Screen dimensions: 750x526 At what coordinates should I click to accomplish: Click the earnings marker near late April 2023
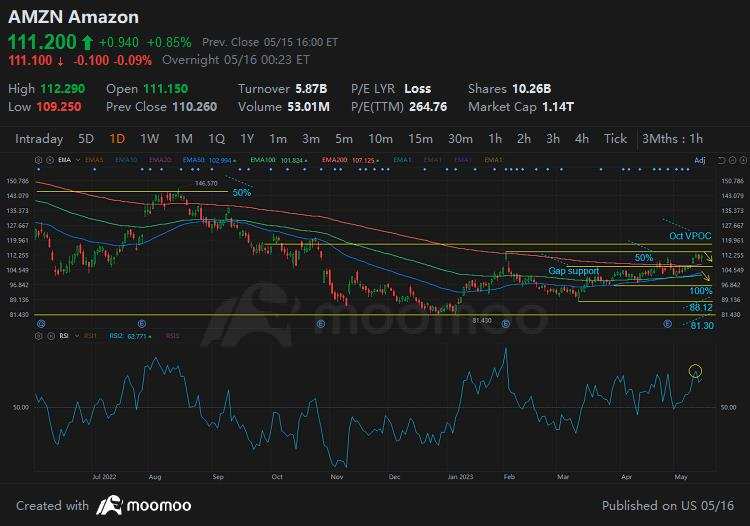click(668, 324)
